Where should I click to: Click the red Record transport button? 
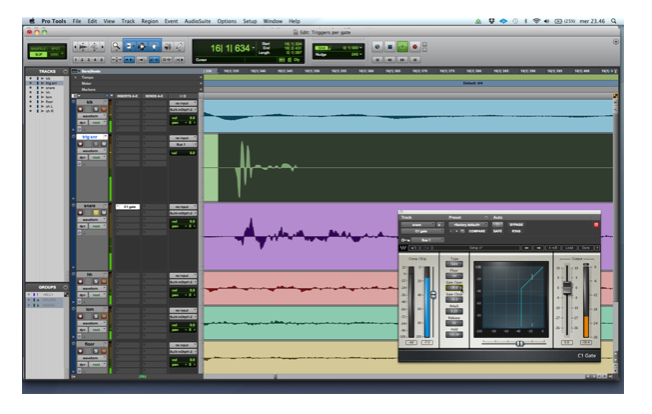[x=415, y=47]
